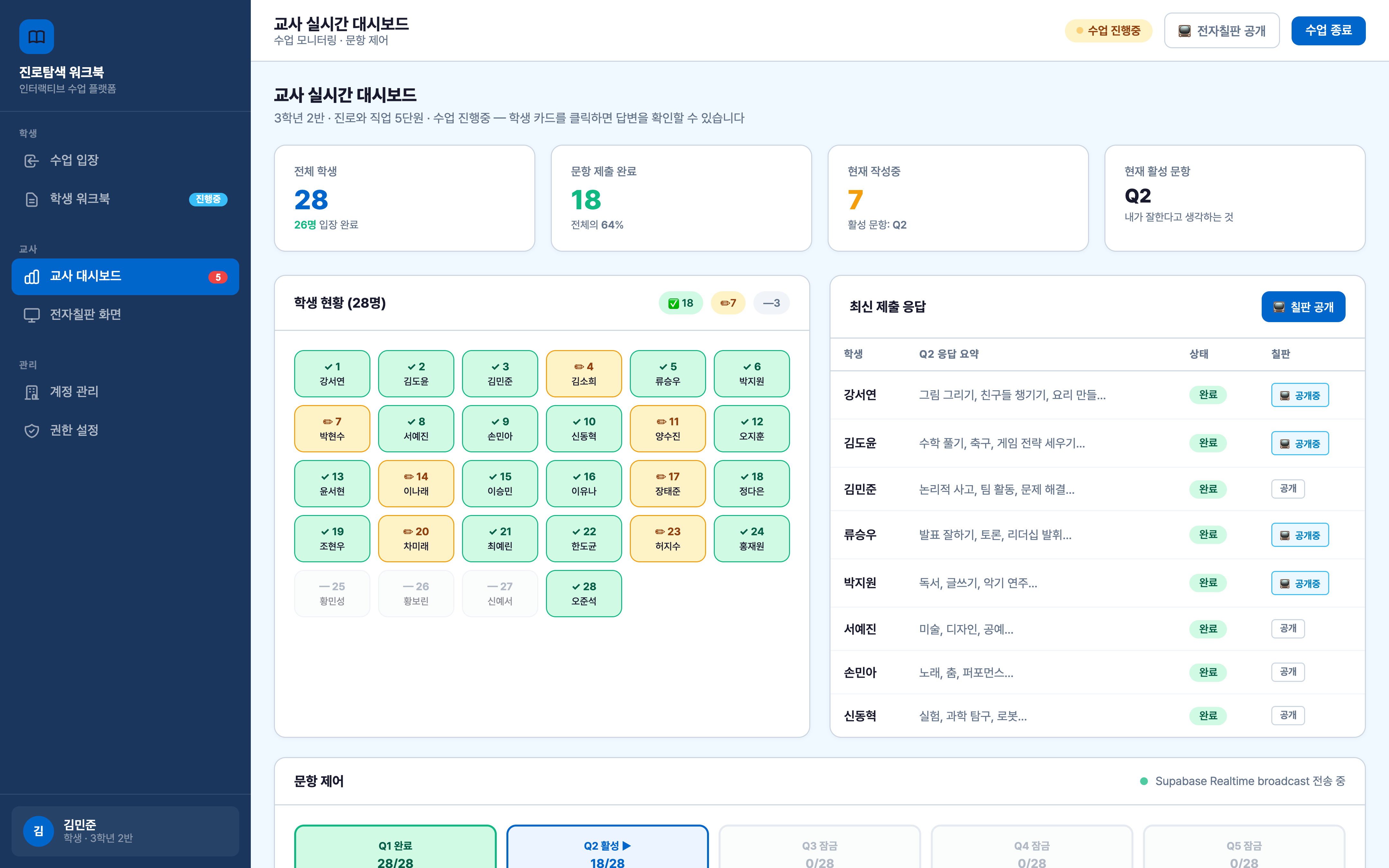Image resolution: width=1389 pixels, height=868 pixels.
Task: Click the 진행중 badge on 학생 워크북
Action: (x=208, y=199)
